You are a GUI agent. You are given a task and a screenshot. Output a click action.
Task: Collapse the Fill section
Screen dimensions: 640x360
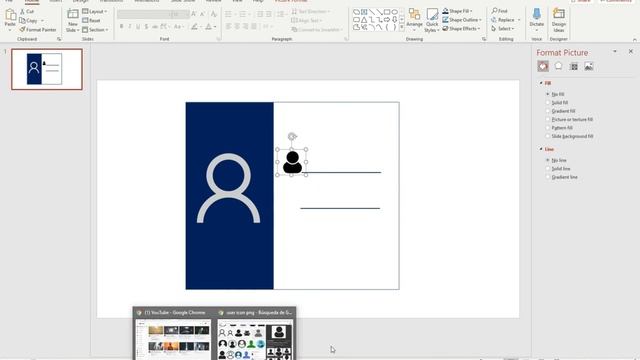pyautogui.click(x=541, y=83)
